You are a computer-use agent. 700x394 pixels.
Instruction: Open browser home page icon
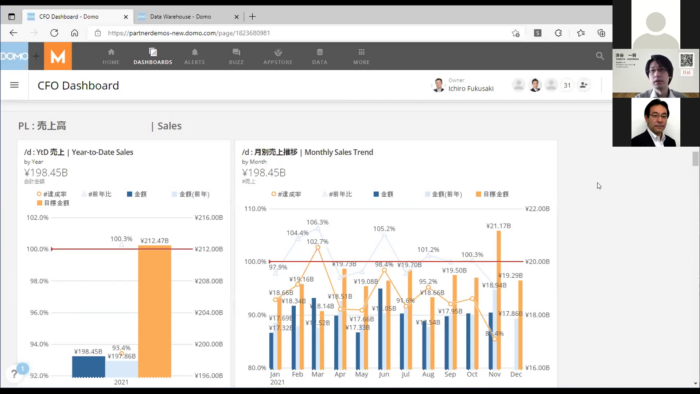75,33
